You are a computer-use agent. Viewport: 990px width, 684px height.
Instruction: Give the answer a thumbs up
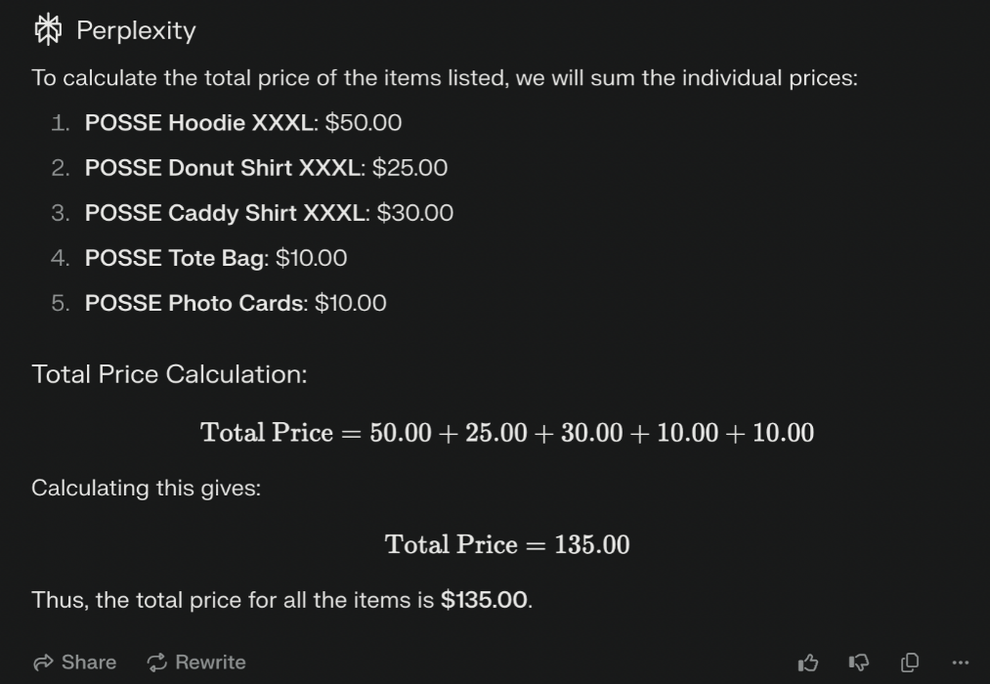(x=808, y=662)
